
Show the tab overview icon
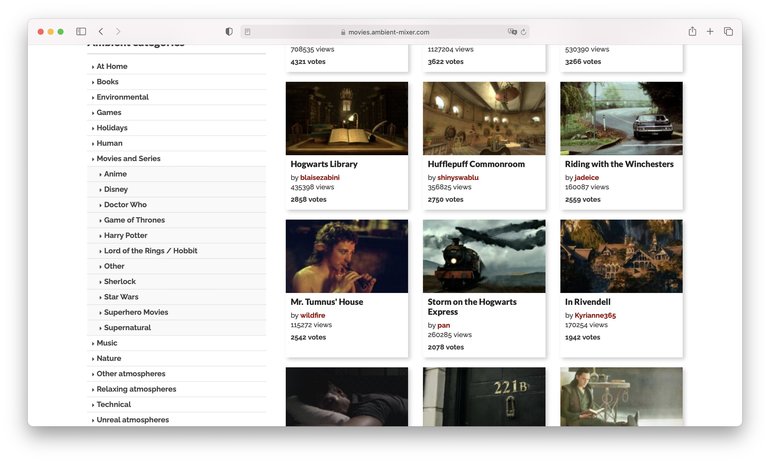tap(728, 31)
